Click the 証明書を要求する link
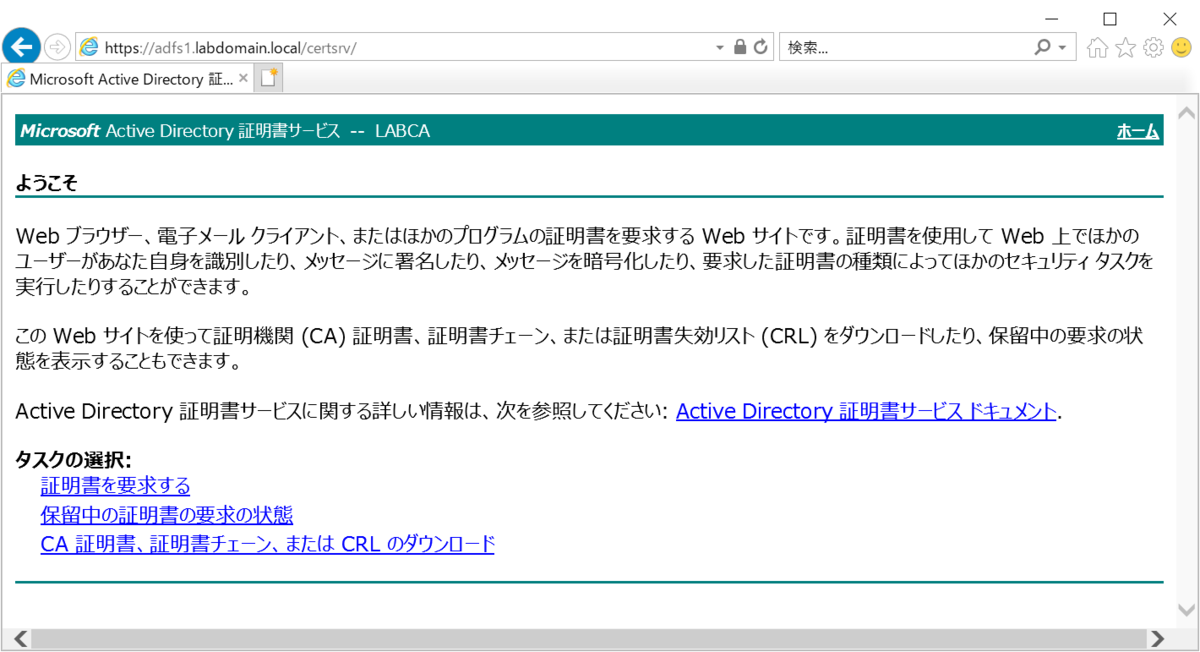Screen dimensions: 1200x652 [x=115, y=486]
